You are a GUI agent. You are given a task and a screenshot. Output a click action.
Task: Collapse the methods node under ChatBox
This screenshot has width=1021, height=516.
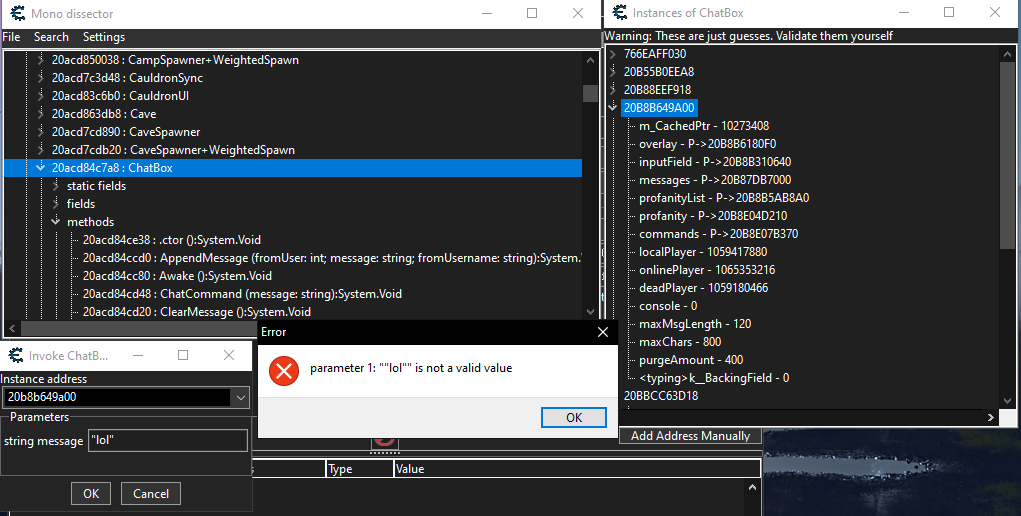click(x=56, y=222)
